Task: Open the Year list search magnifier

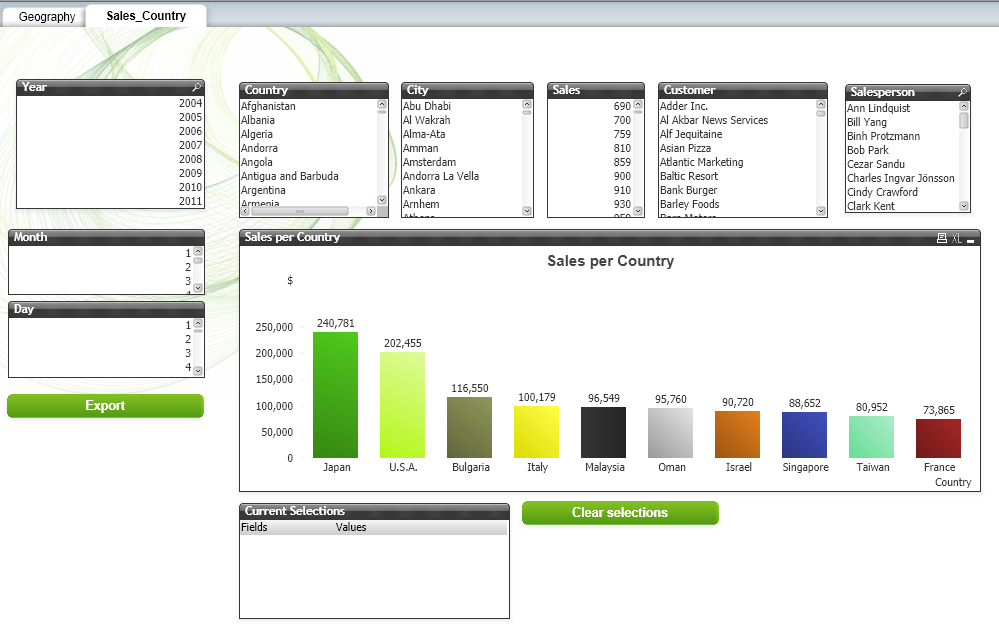Action: (x=198, y=87)
